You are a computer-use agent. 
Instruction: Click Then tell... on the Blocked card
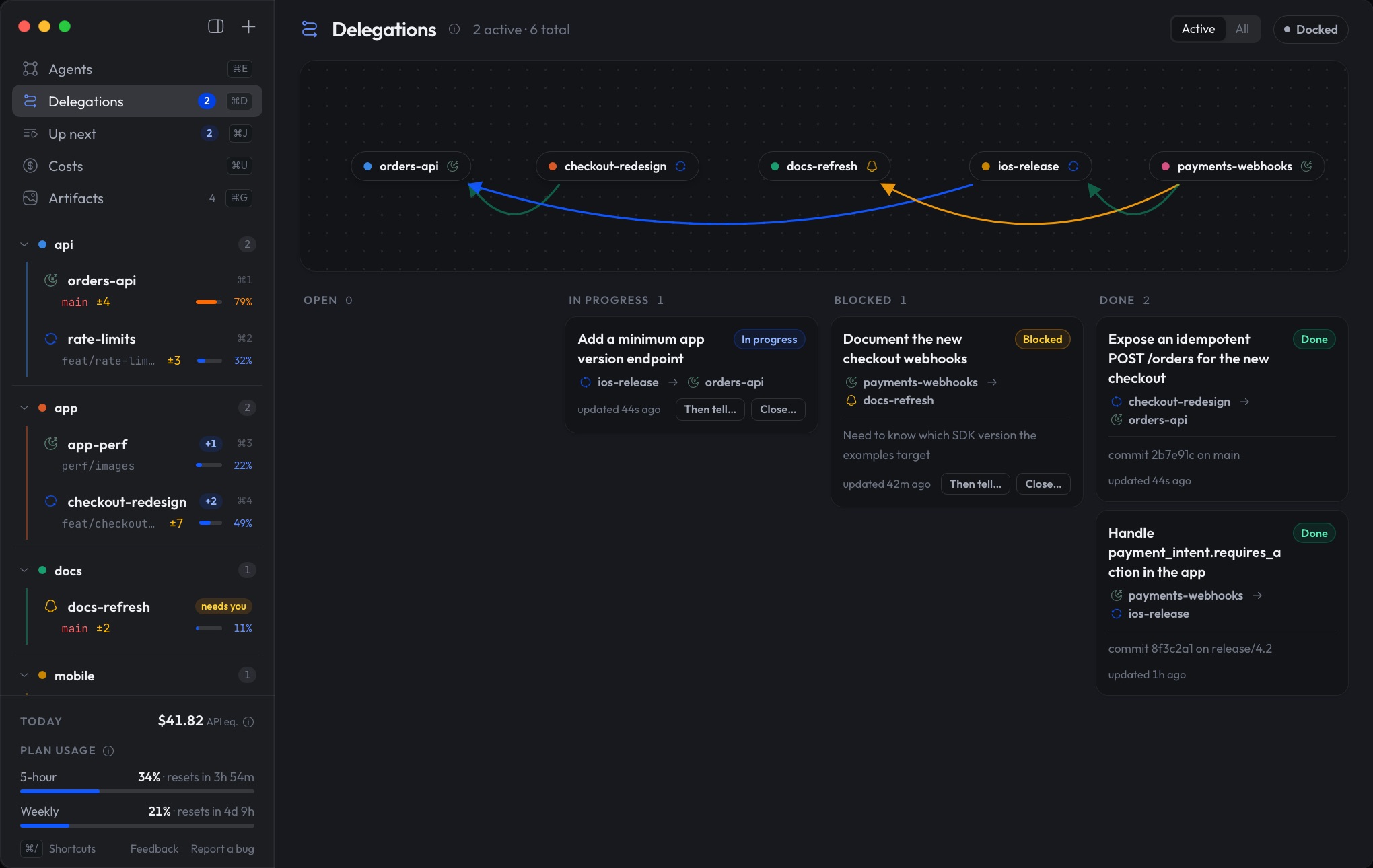[975, 484]
